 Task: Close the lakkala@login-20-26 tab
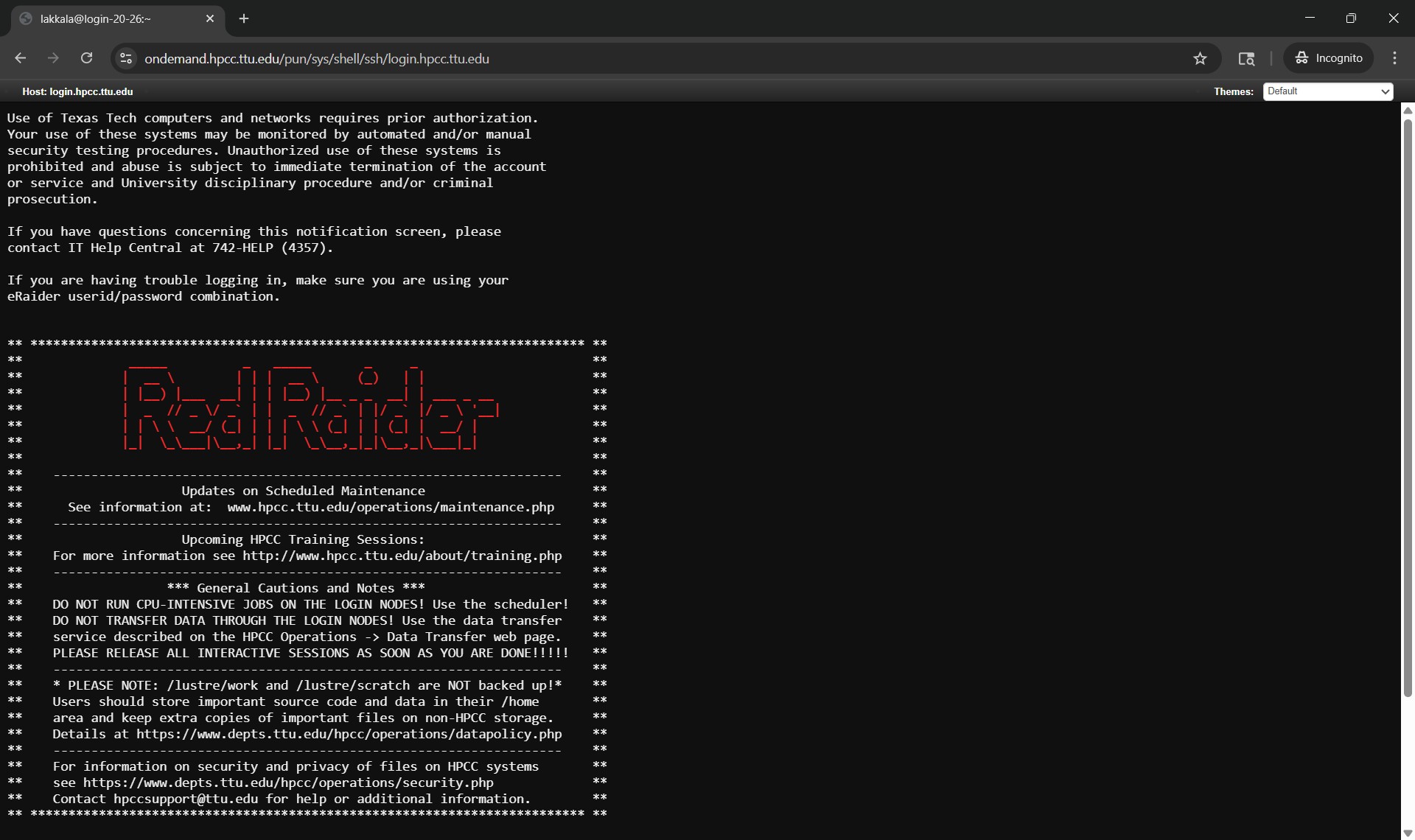point(210,18)
